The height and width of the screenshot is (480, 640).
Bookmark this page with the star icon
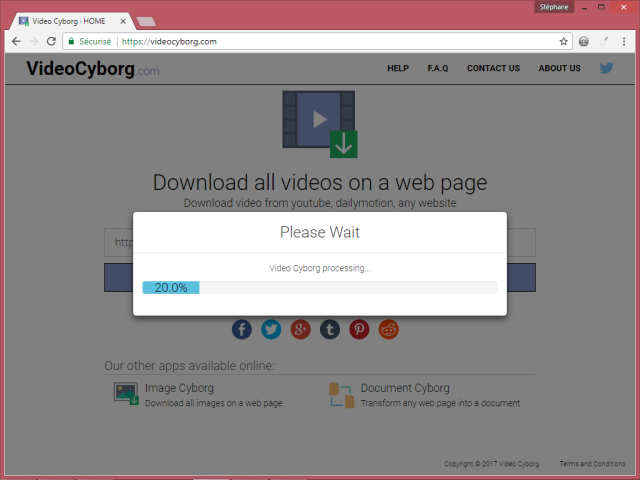point(564,41)
